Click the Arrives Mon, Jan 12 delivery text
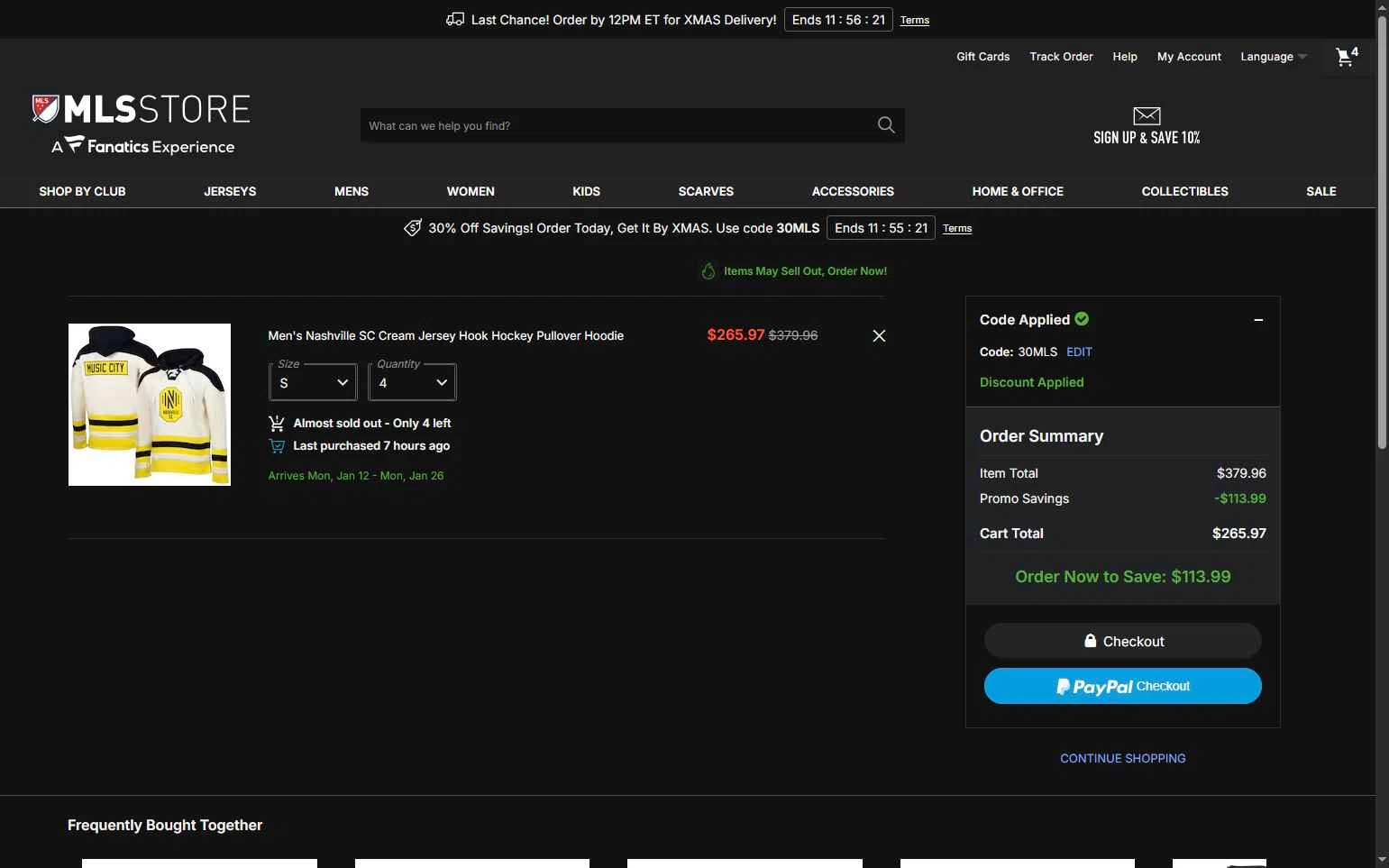 [x=356, y=476]
